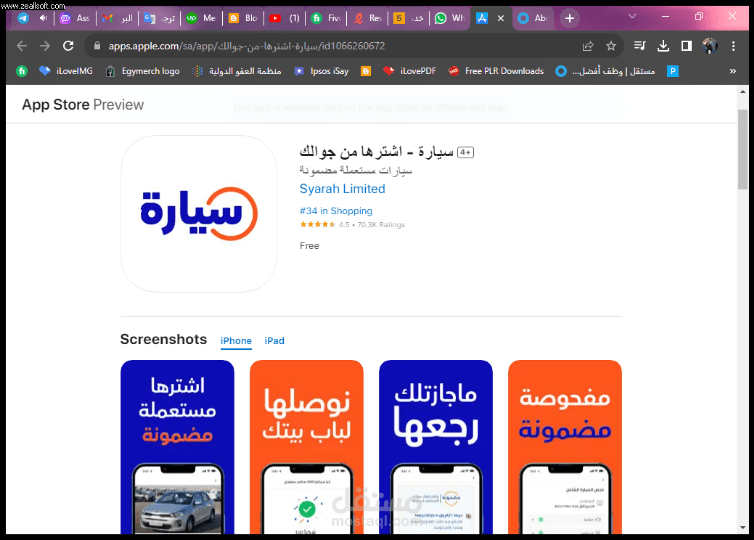The image size is (754, 540).
Task: Click the 4+ age rating badge
Action: pyautogui.click(x=465, y=152)
